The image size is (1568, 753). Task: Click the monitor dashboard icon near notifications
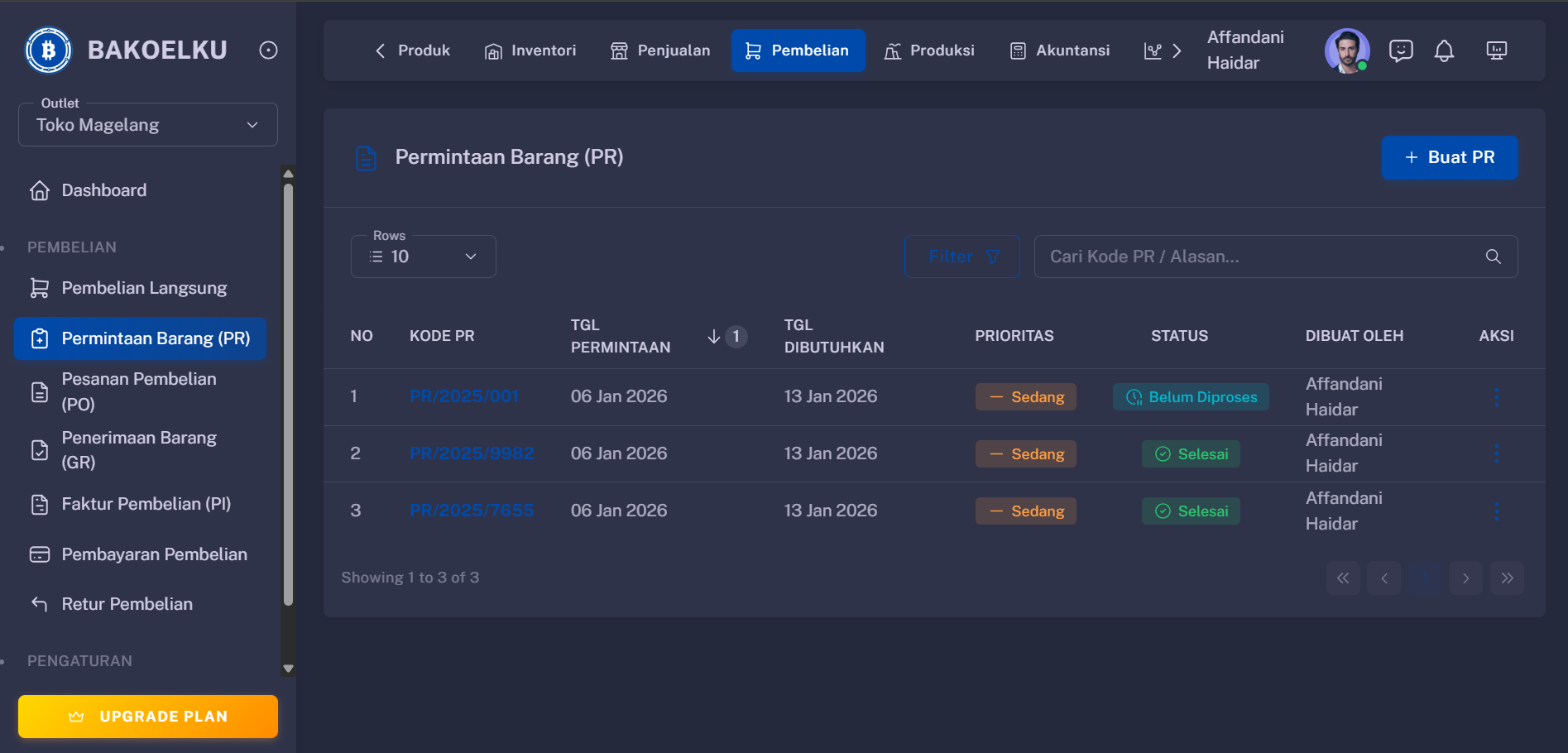[x=1496, y=50]
